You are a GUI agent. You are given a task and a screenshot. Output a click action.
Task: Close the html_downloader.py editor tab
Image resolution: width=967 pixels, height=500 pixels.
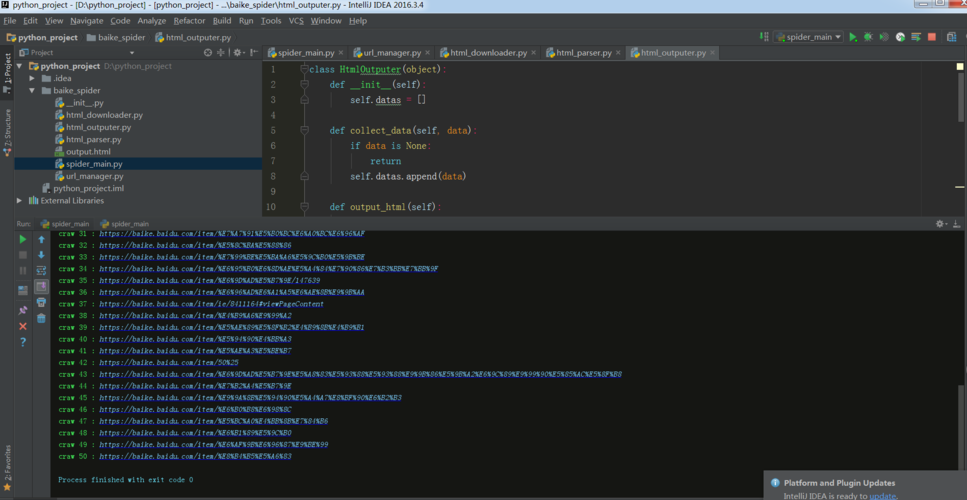[533, 53]
